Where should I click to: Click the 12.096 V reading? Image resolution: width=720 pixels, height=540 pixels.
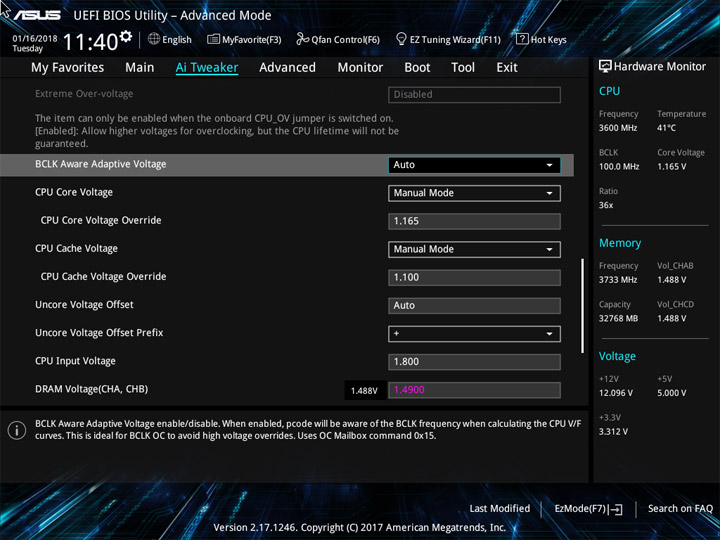click(616, 393)
